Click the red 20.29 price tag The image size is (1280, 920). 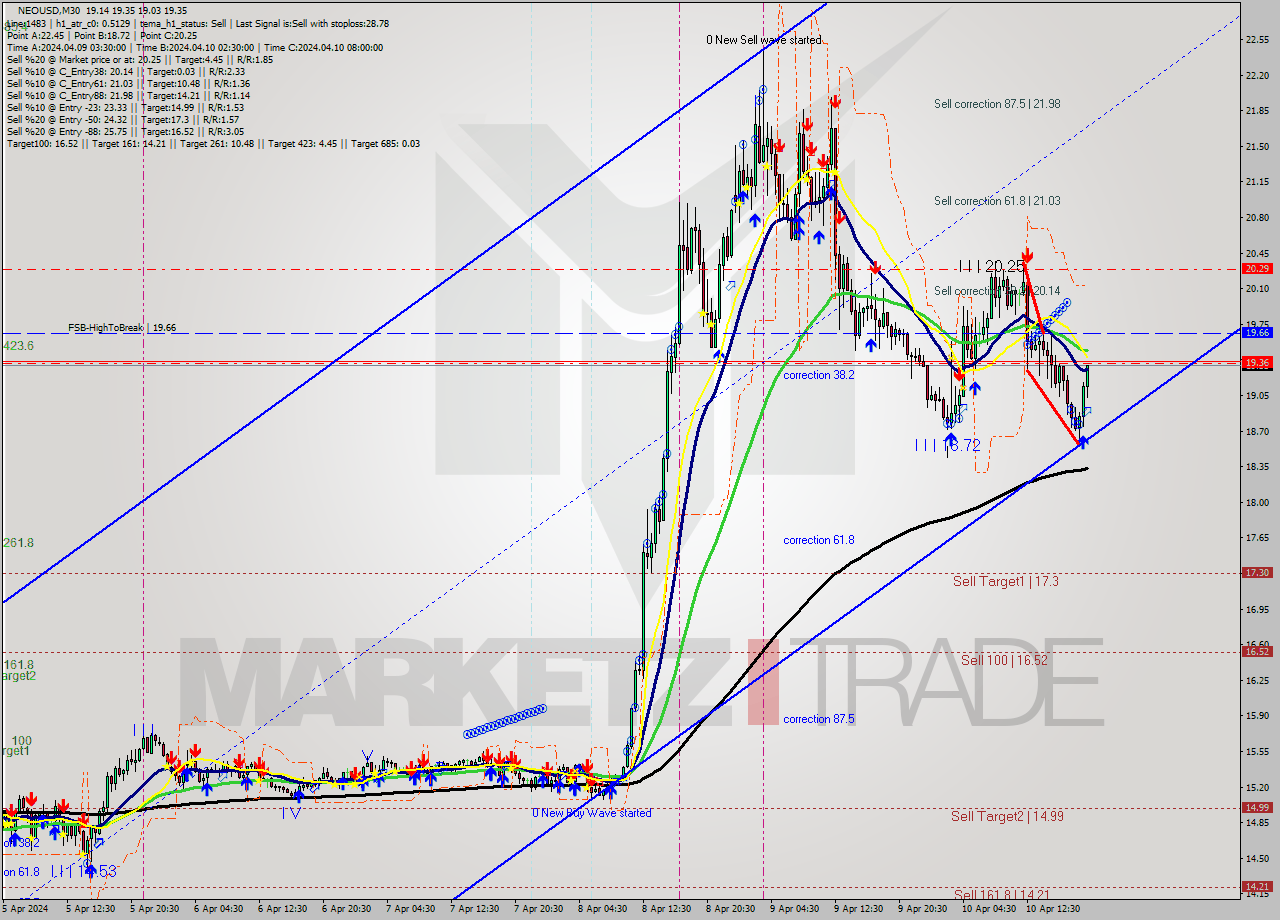1257,268
